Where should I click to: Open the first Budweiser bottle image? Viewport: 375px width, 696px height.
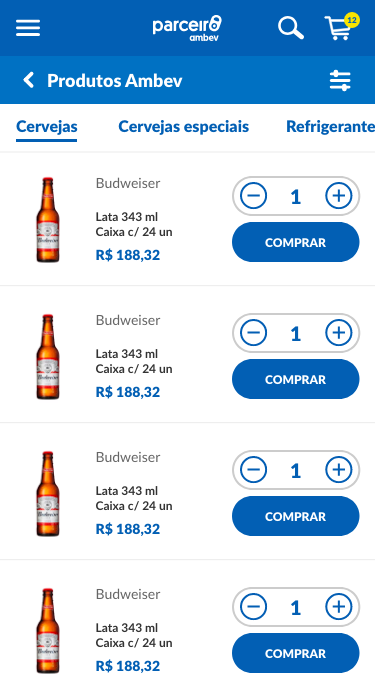pos(47,220)
